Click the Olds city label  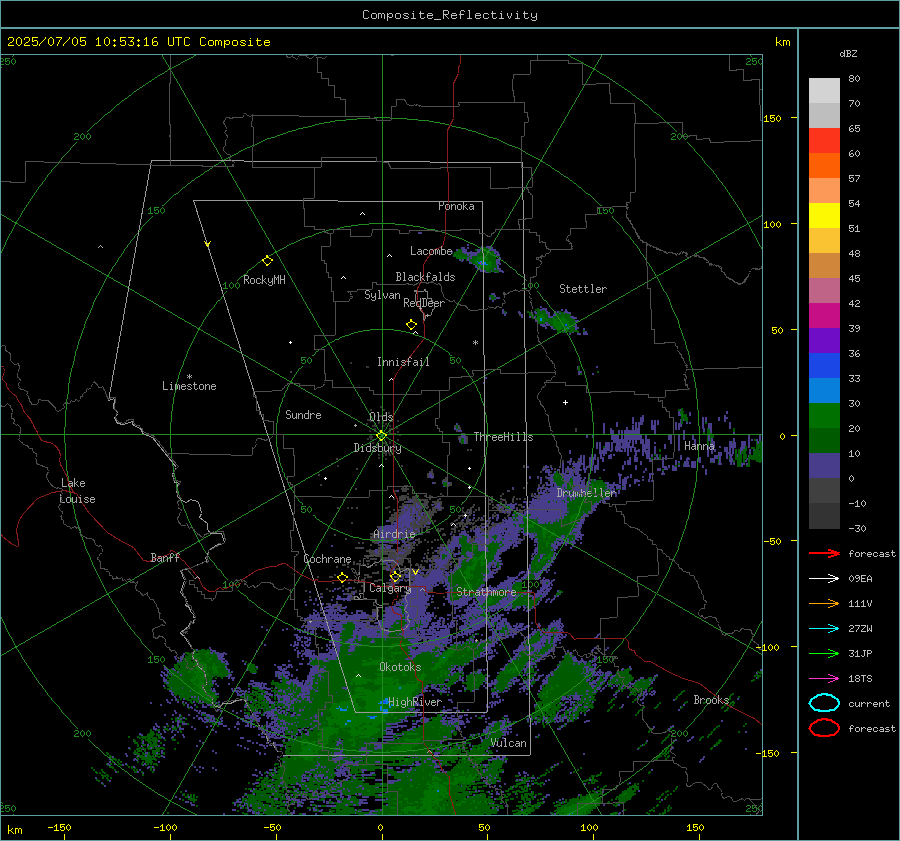381,417
